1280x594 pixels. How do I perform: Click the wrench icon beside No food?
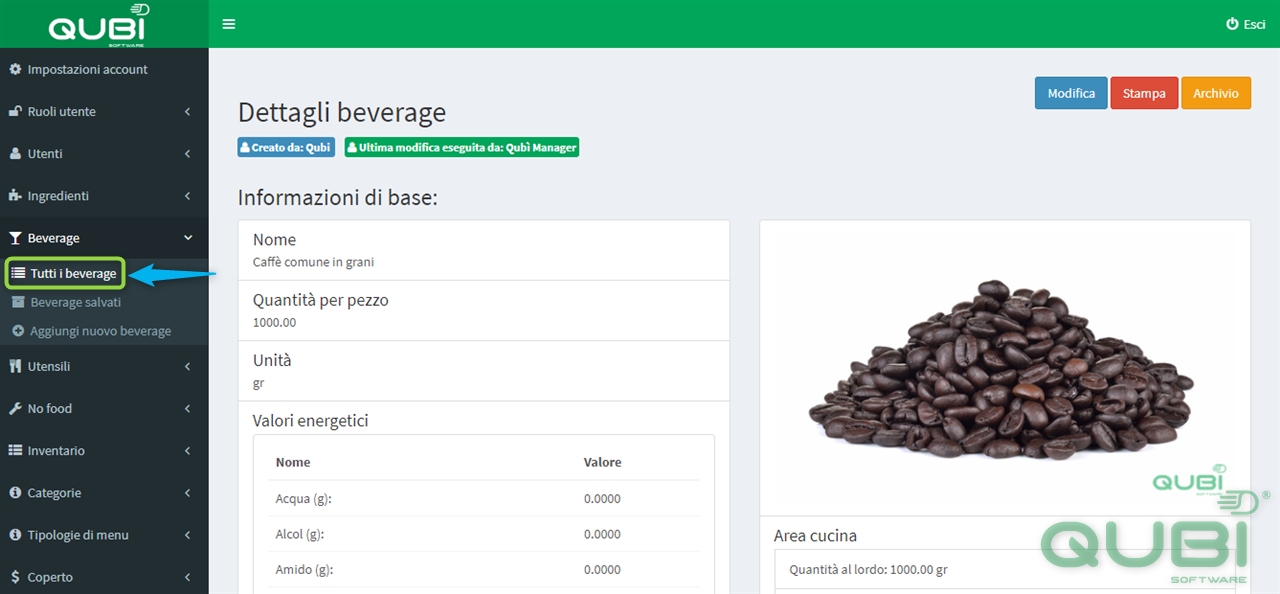[15, 408]
